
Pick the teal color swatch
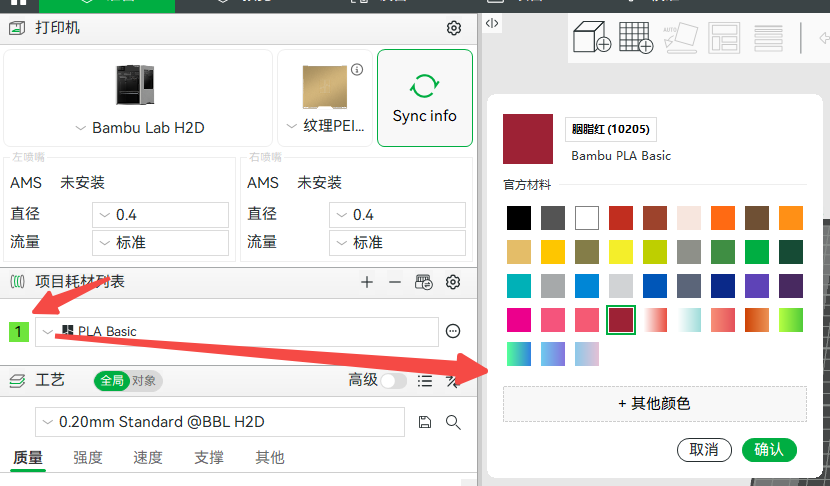(x=519, y=286)
